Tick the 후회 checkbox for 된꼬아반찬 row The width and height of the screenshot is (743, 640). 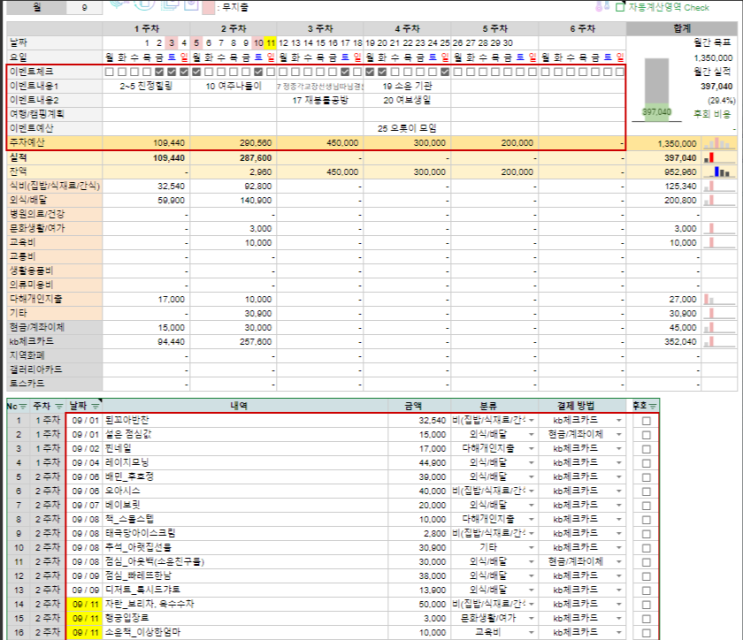(646, 421)
